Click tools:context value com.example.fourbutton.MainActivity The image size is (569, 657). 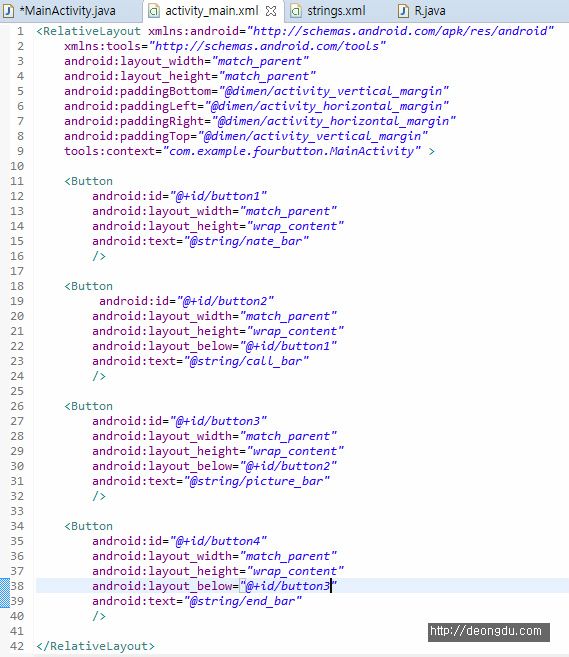point(292,151)
